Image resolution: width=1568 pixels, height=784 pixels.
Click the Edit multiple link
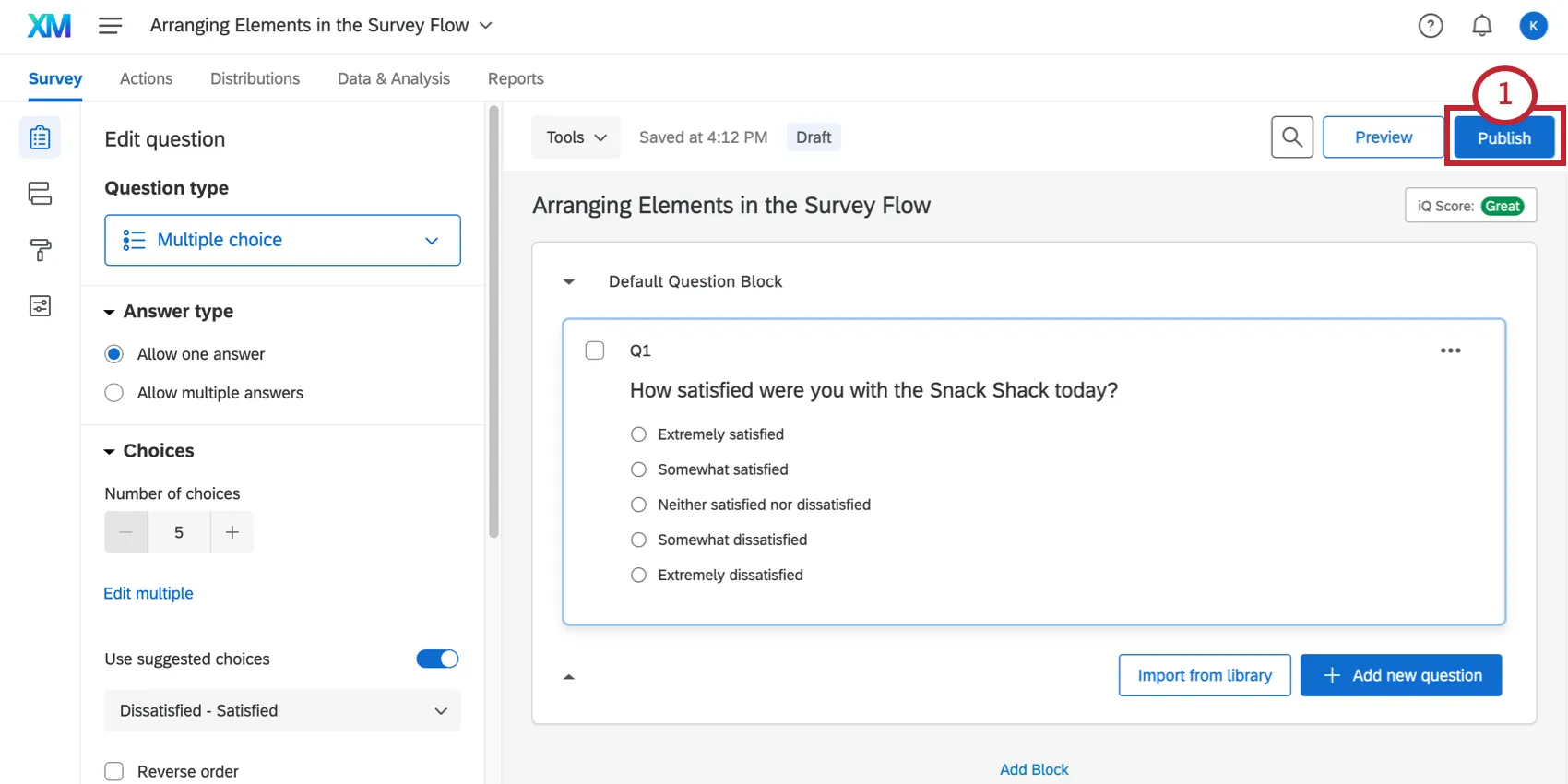(x=148, y=593)
